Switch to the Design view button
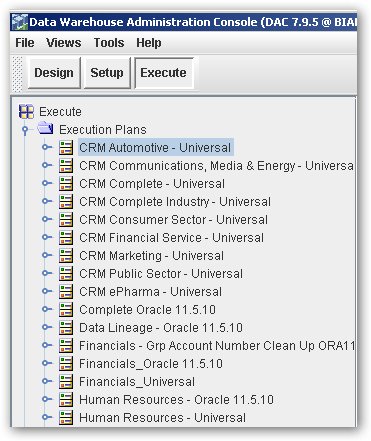This screenshot has width=371, height=441. pos(54,73)
